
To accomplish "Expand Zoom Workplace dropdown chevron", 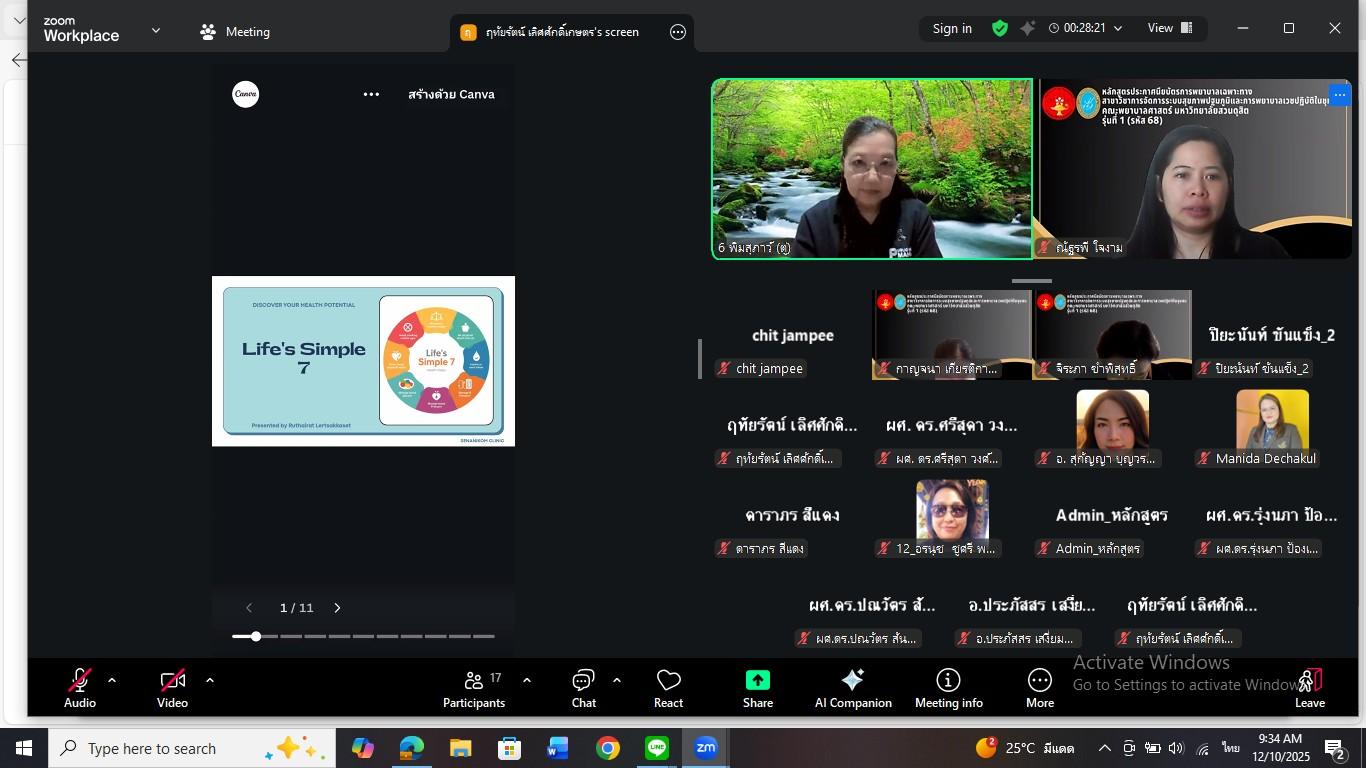I will pos(155,31).
